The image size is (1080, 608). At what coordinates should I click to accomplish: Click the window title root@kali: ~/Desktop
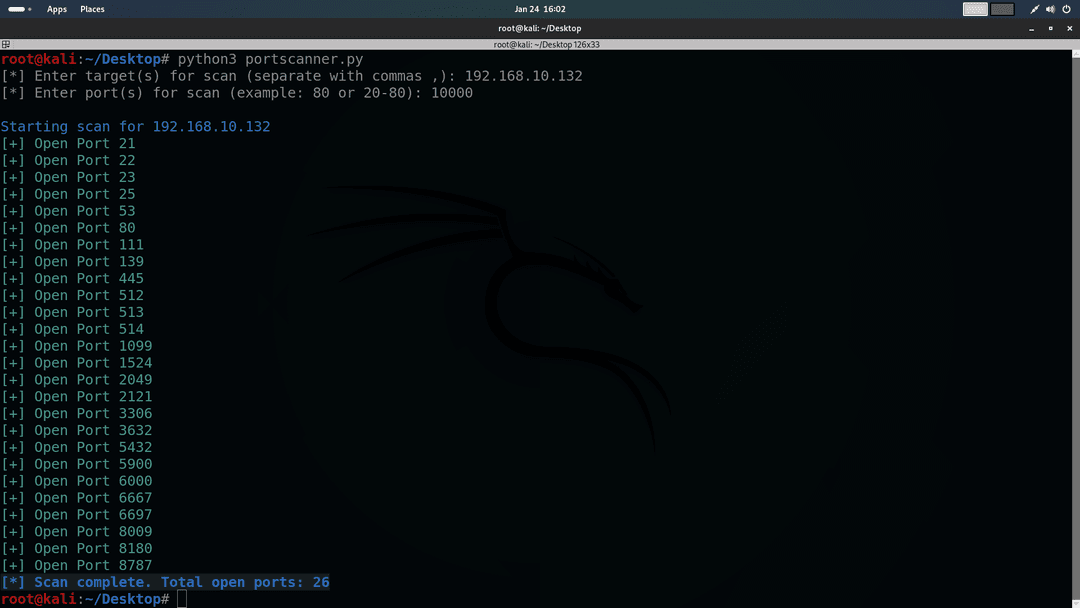coord(540,28)
